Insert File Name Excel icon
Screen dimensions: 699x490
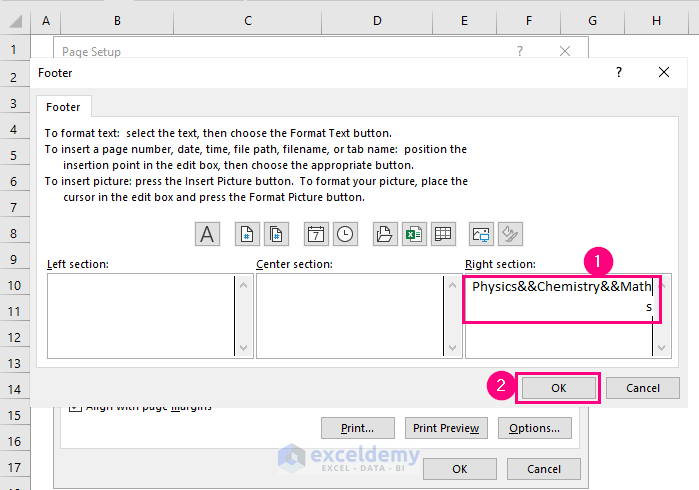(x=414, y=234)
